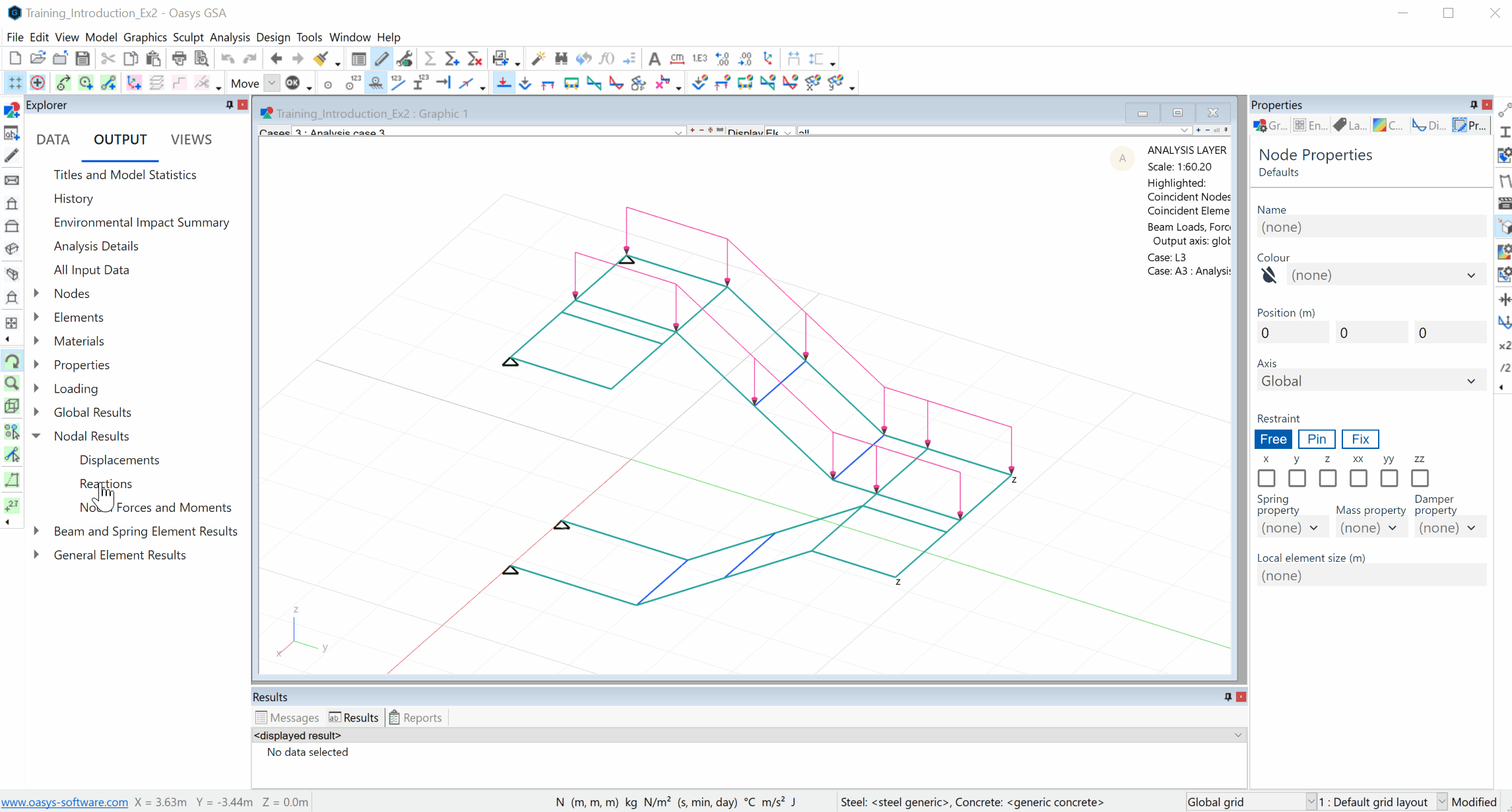Click the Pin restraint button
The image size is (1512, 812).
coord(1316,439)
